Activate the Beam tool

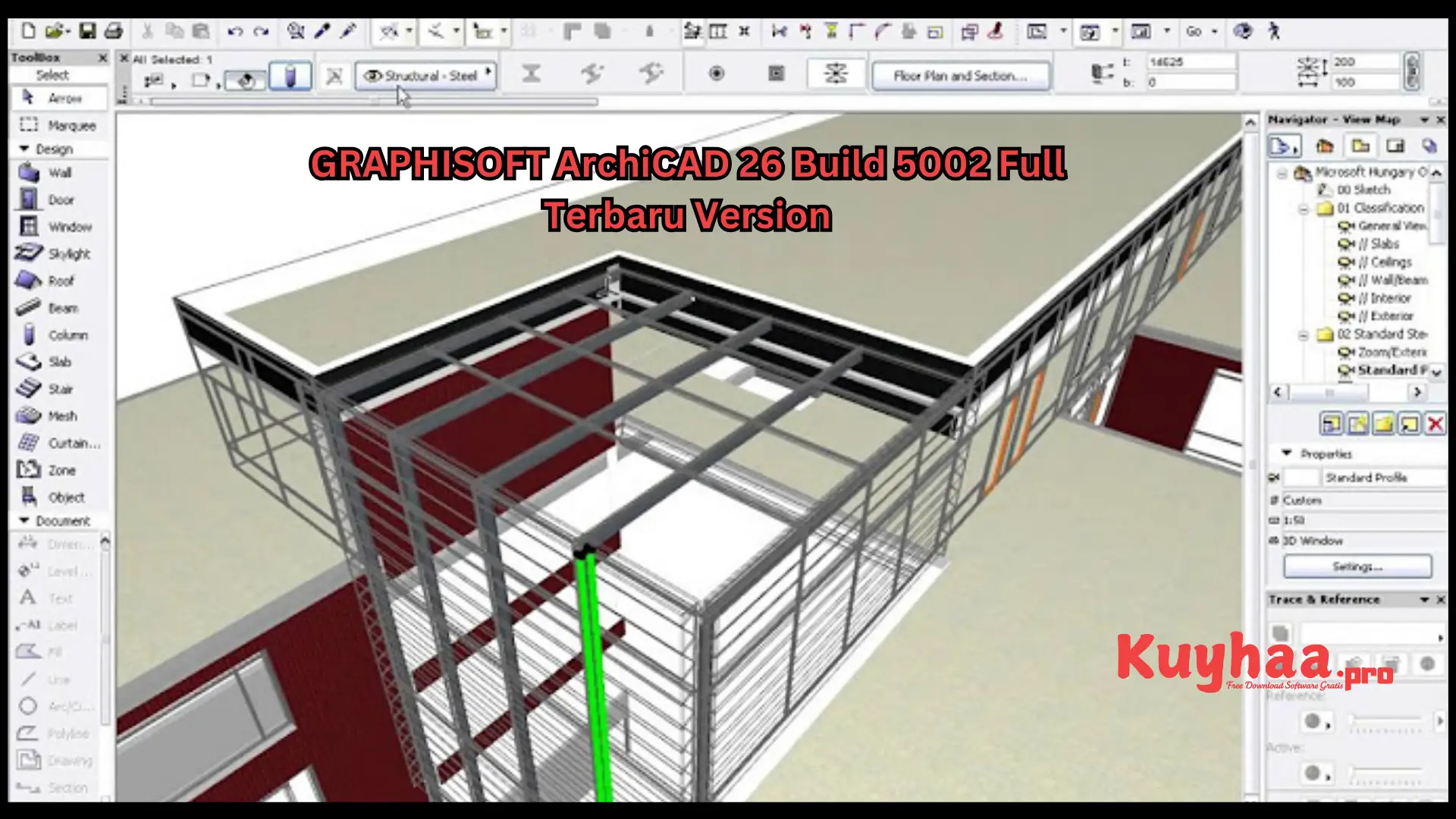point(59,308)
